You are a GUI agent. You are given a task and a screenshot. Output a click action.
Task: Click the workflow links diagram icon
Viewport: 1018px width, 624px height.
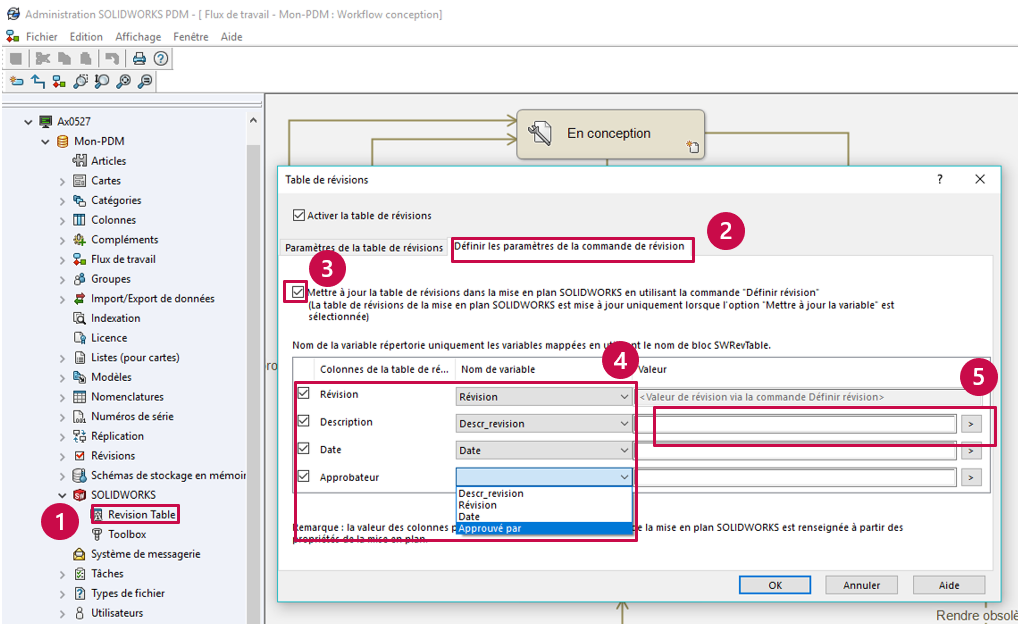59,81
